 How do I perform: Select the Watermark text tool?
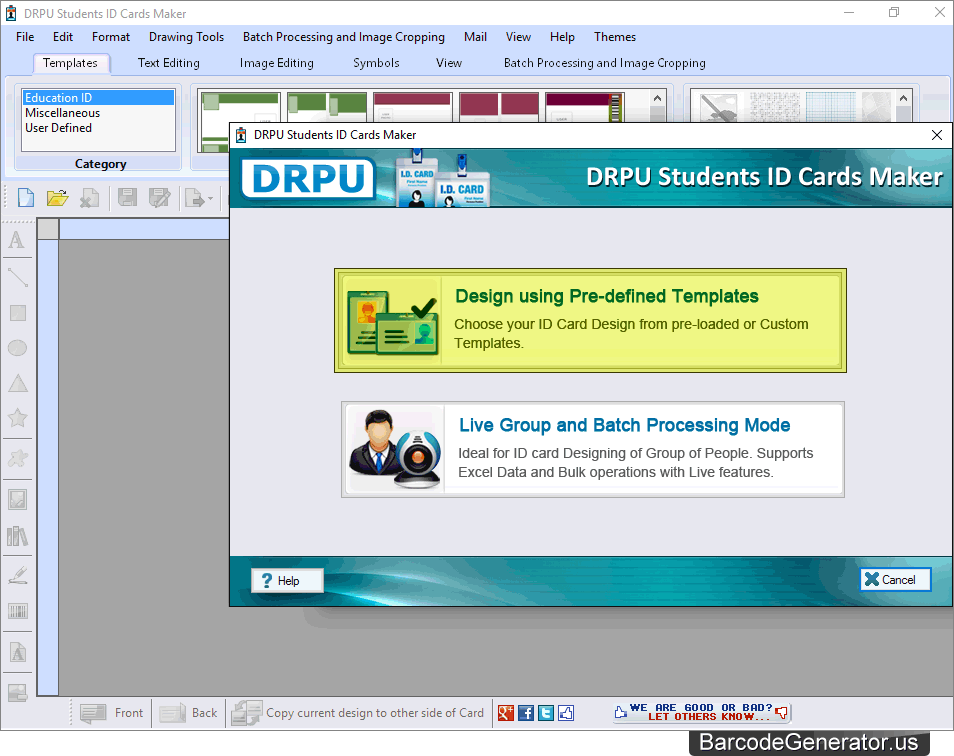[x=17, y=653]
